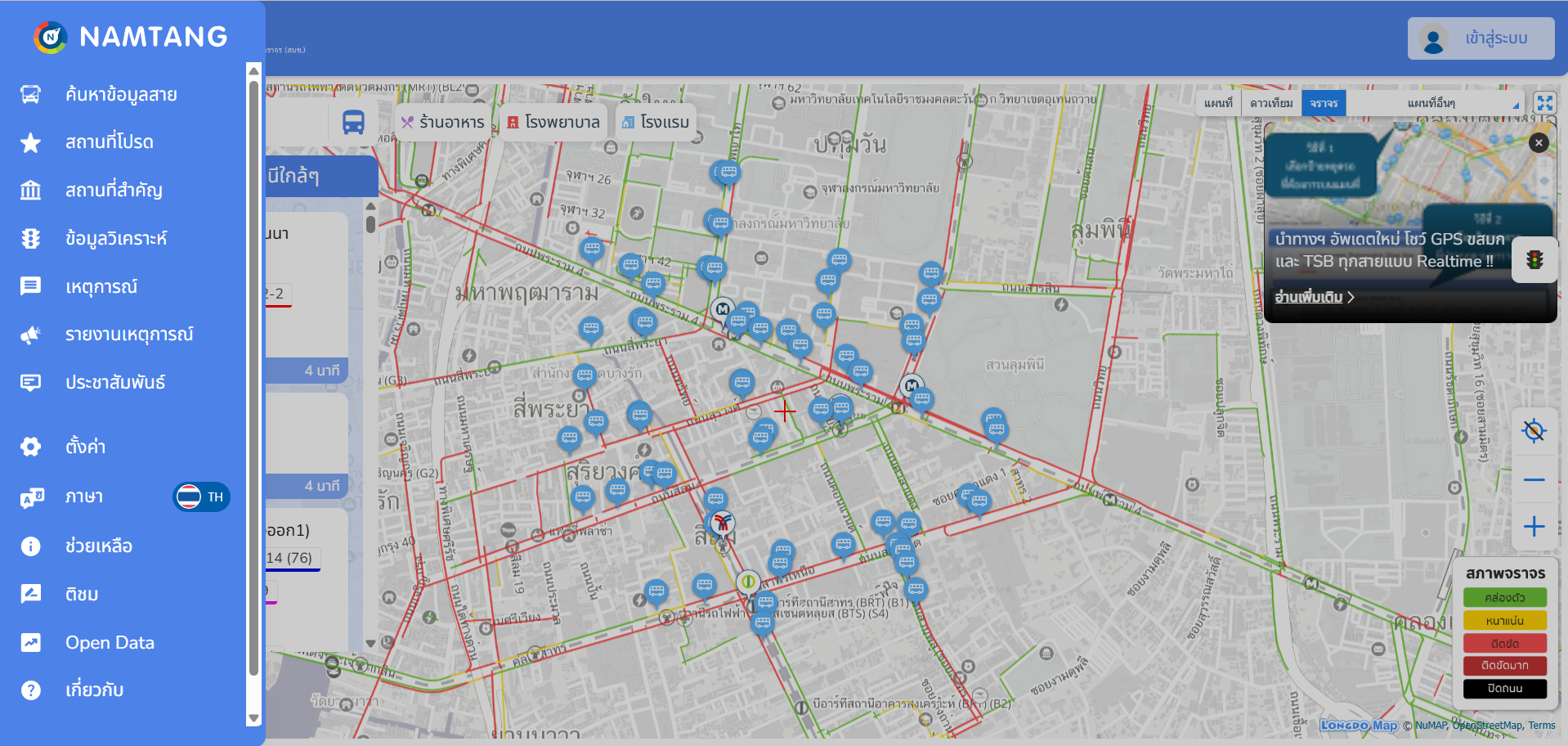The width and height of the screenshot is (1568, 746).
Task: Toggle the ร้านอาหาร restaurant filter
Action: pyautogui.click(x=443, y=123)
